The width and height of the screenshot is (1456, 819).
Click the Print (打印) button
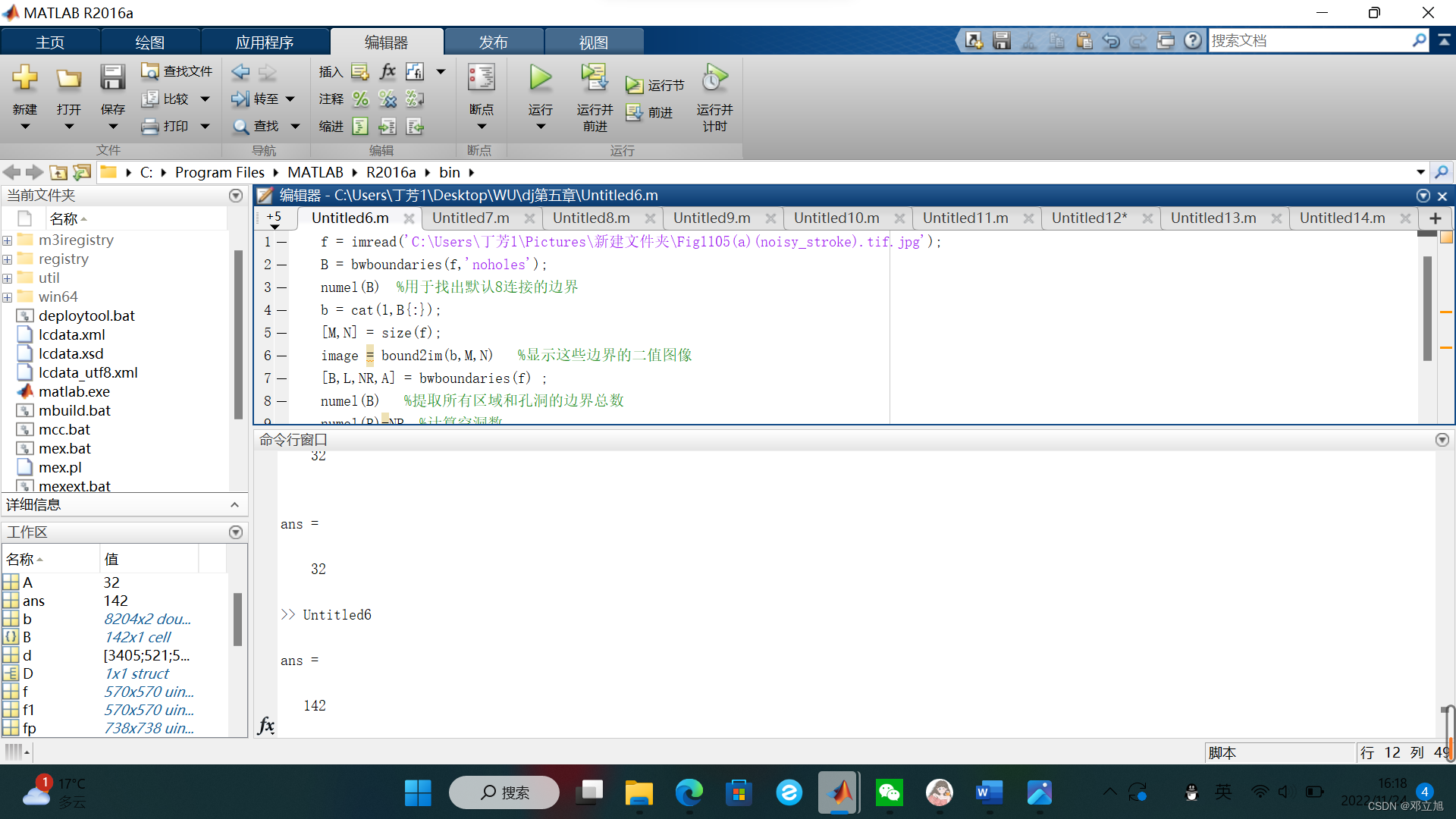coord(165,126)
